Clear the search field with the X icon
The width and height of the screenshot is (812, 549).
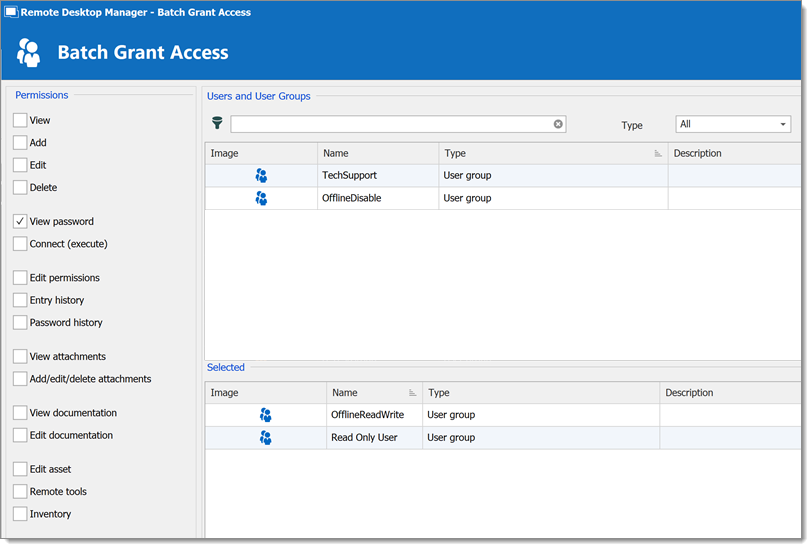point(558,124)
